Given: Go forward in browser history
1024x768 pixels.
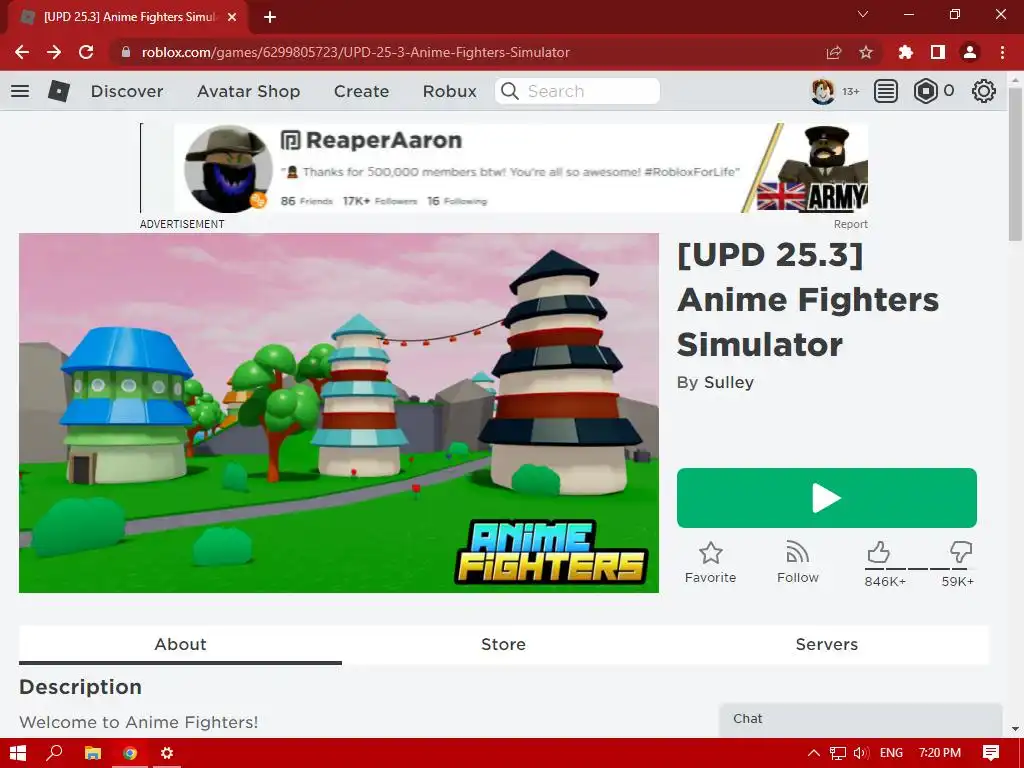Looking at the screenshot, I should [x=54, y=52].
